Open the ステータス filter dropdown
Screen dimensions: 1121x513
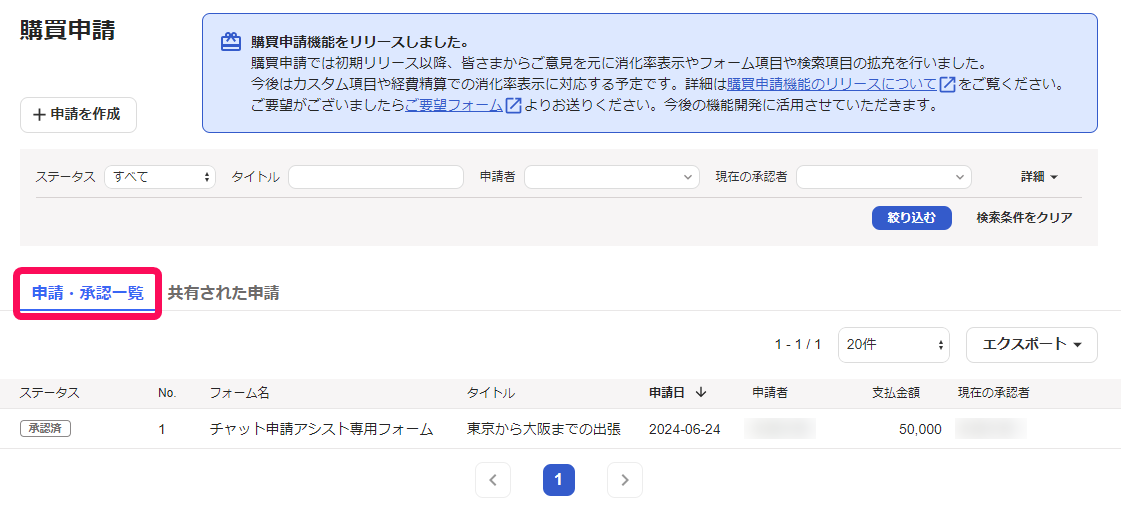(160, 177)
